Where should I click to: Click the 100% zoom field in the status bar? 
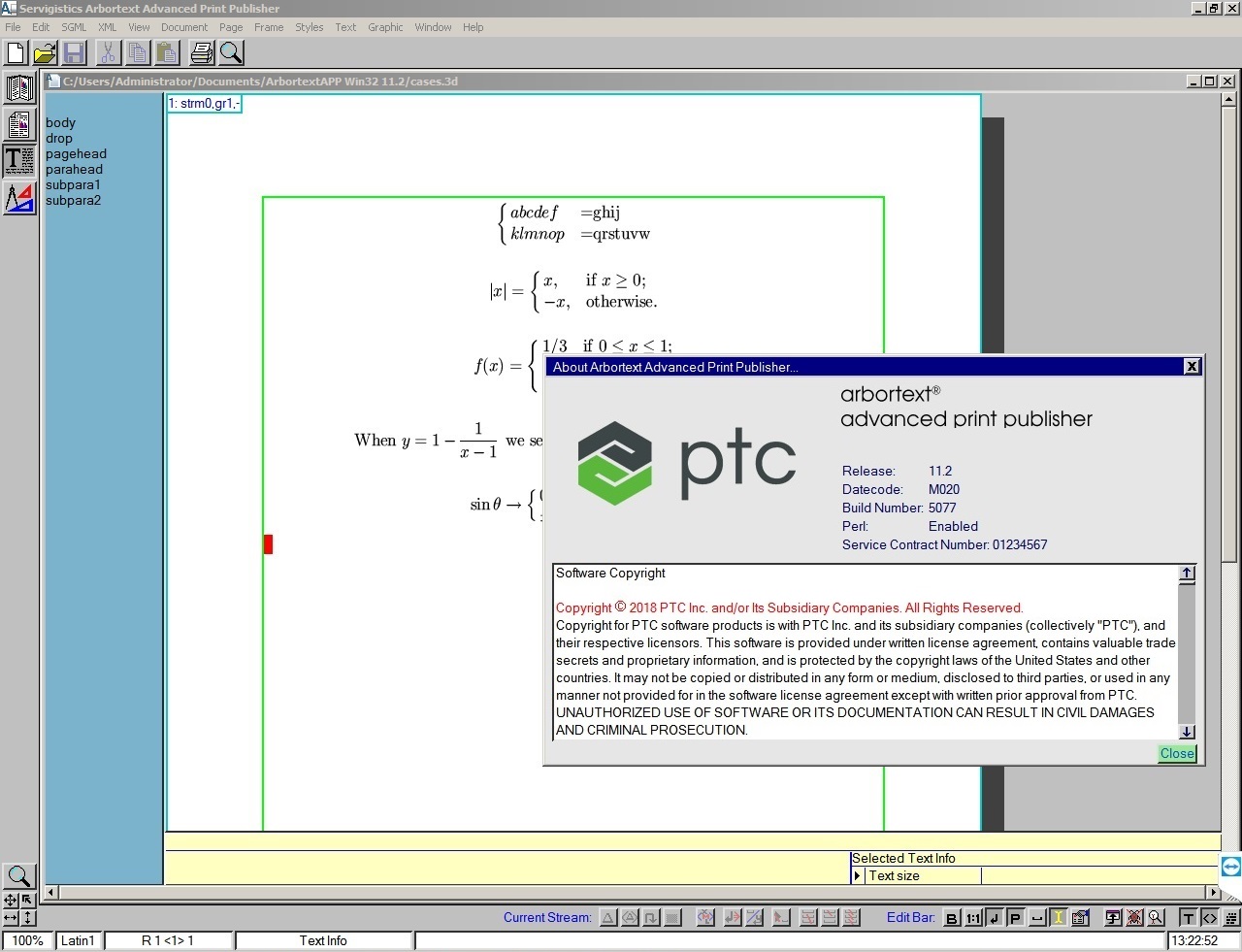(x=27, y=941)
